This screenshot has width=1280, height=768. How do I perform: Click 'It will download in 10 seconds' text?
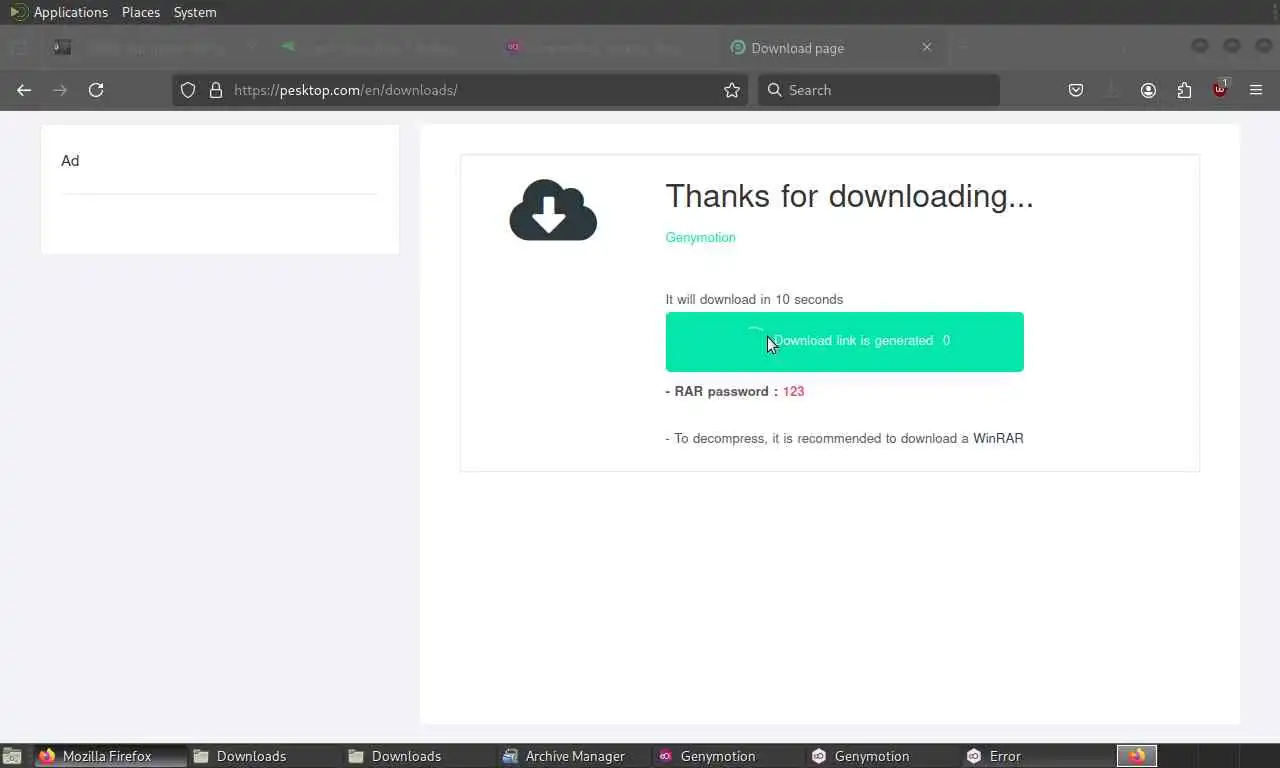(754, 299)
